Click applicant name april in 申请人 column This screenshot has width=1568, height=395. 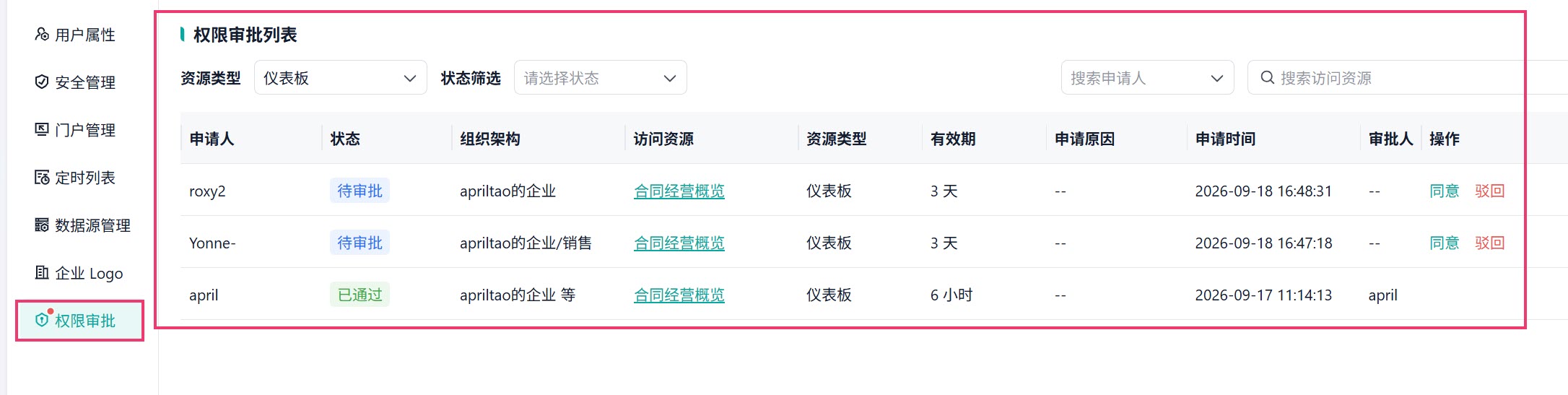pos(204,295)
